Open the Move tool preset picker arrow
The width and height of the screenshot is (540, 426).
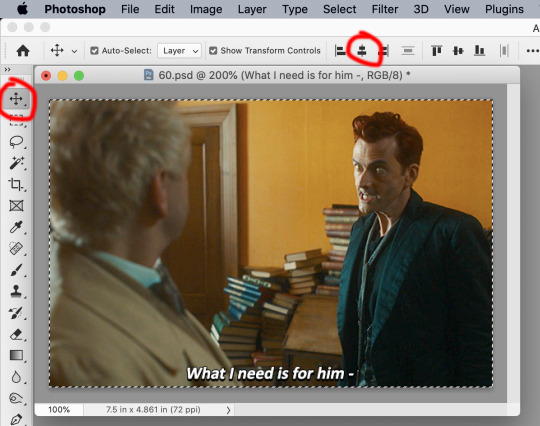(x=74, y=51)
